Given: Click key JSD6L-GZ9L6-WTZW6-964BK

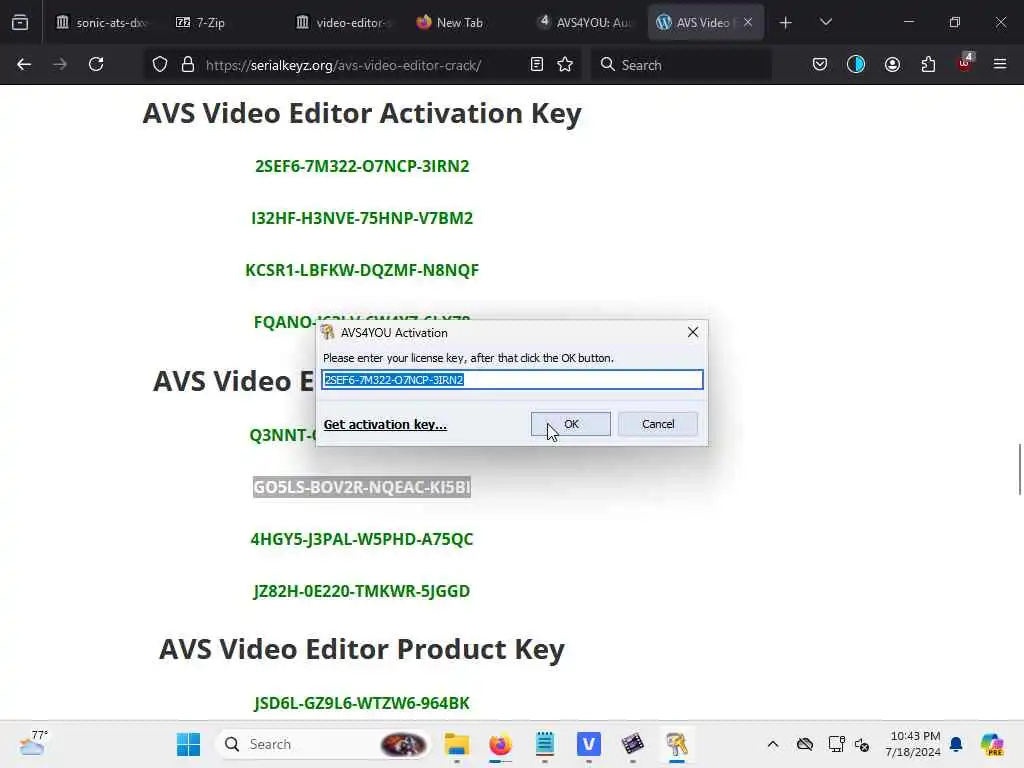Looking at the screenshot, I should click(362, 703).
